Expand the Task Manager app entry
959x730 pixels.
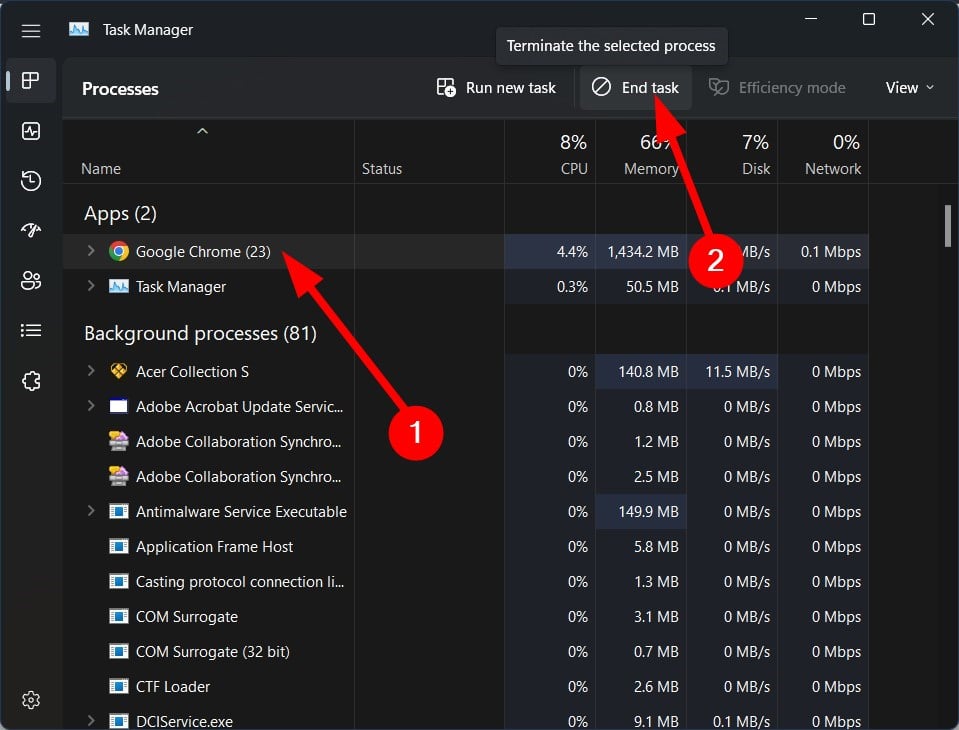(x=91, y=287)
